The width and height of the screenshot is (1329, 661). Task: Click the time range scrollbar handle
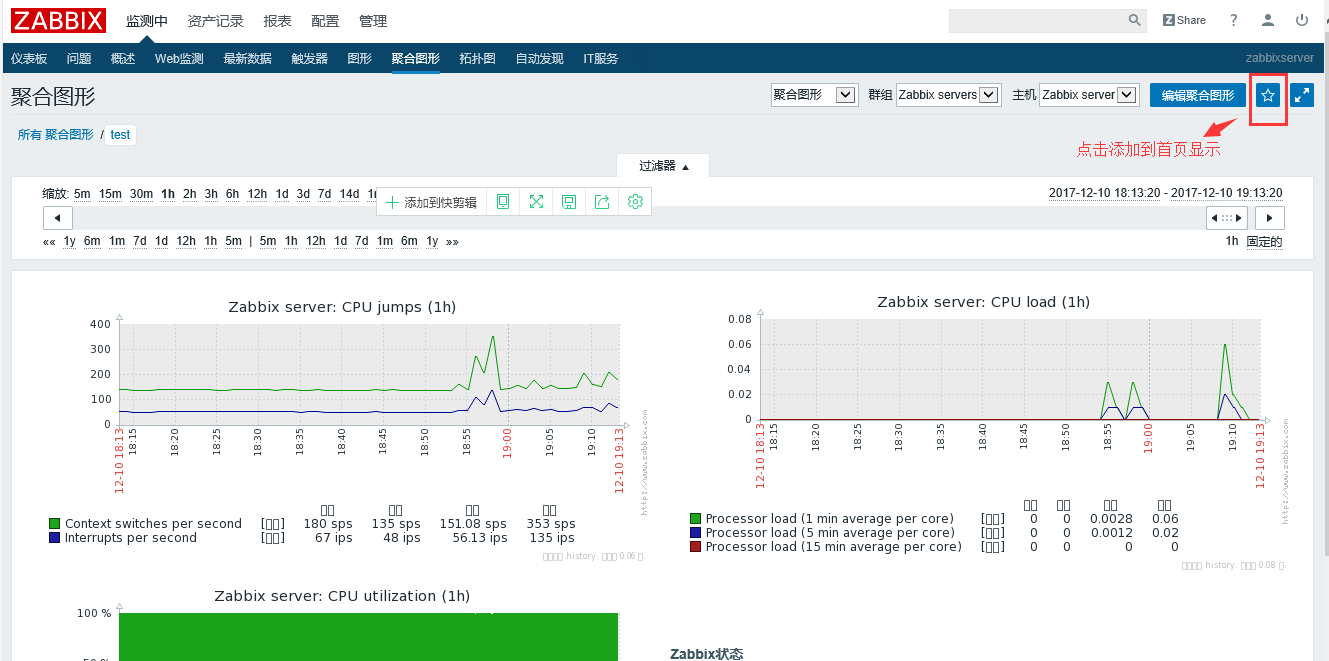tap(1227, 218)
